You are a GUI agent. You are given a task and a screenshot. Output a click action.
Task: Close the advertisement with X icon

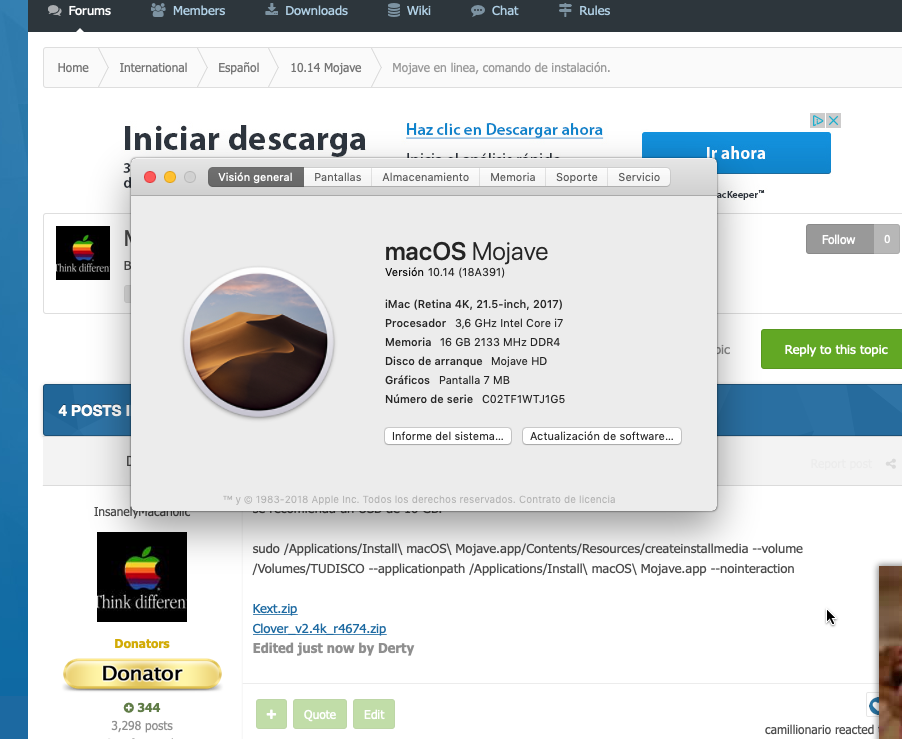pos(833,120)
